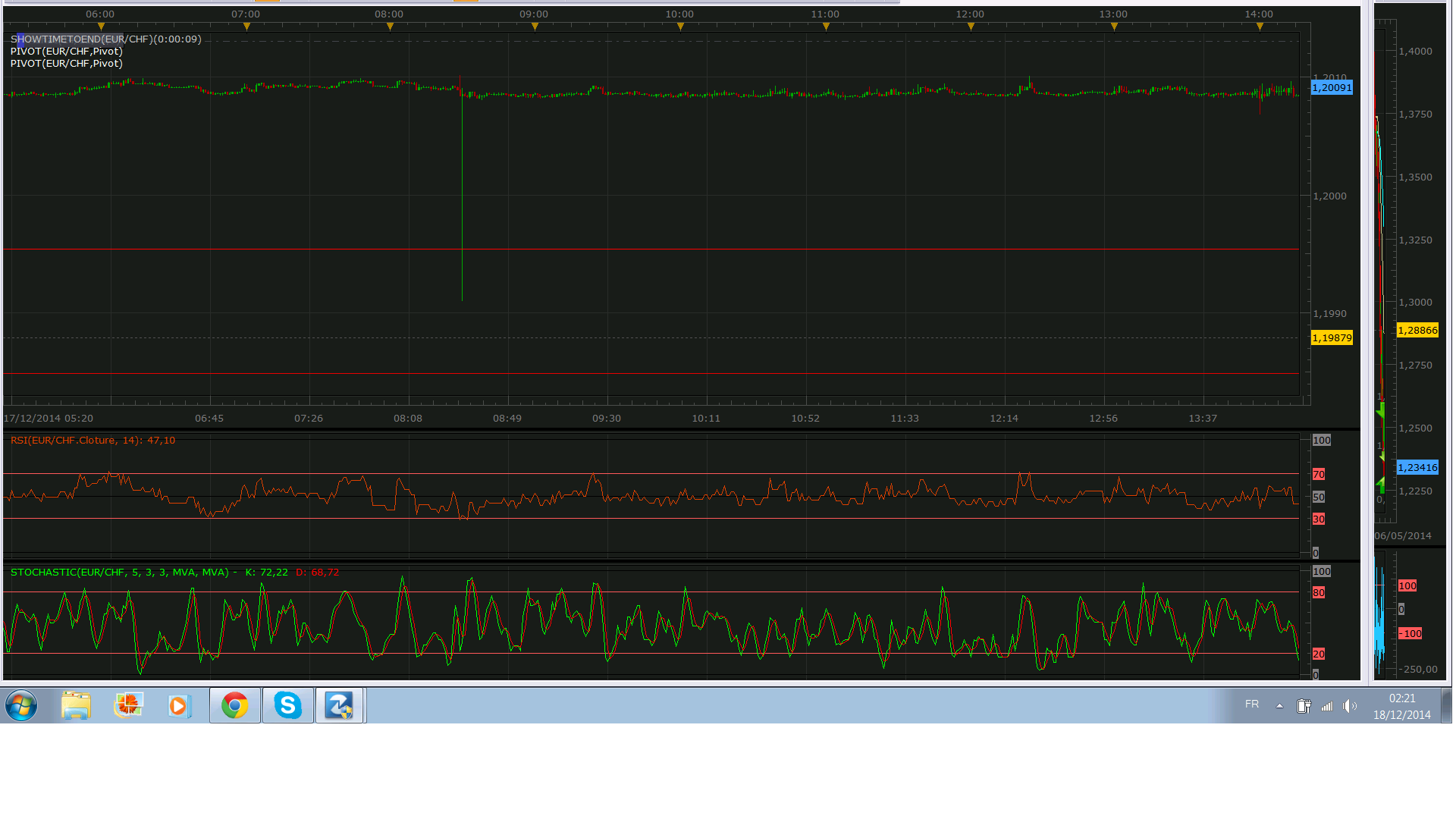Open Google Chrome from the taskbar

(235, 706)
